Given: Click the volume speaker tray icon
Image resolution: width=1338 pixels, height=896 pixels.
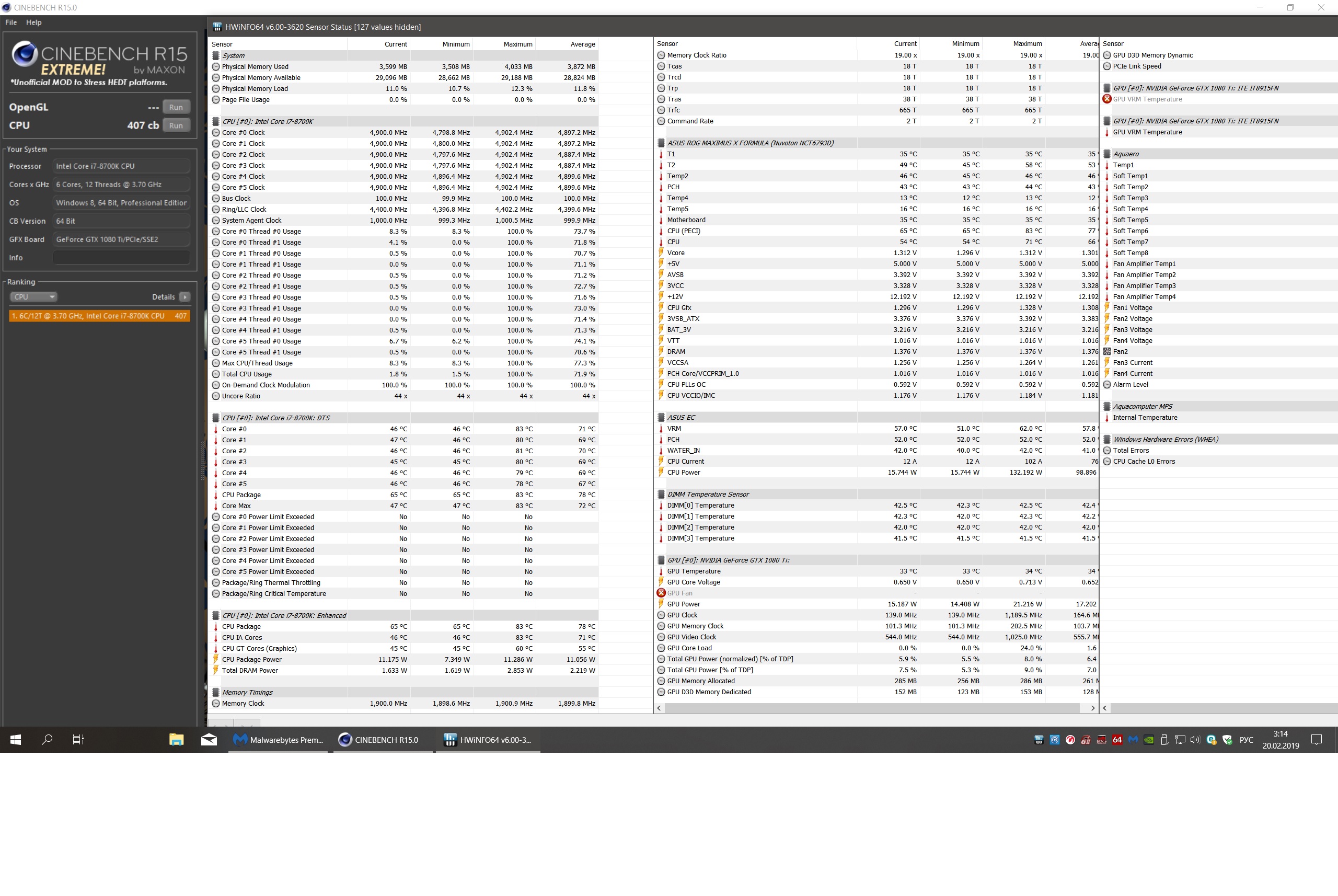Looking at the screenshot, I should 1195,739.
